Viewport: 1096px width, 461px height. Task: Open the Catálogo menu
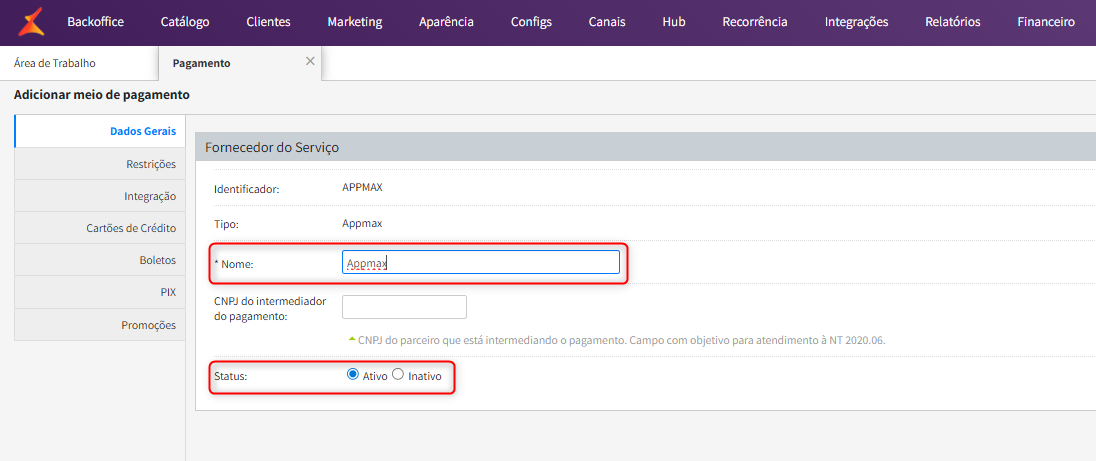(185, 22)
